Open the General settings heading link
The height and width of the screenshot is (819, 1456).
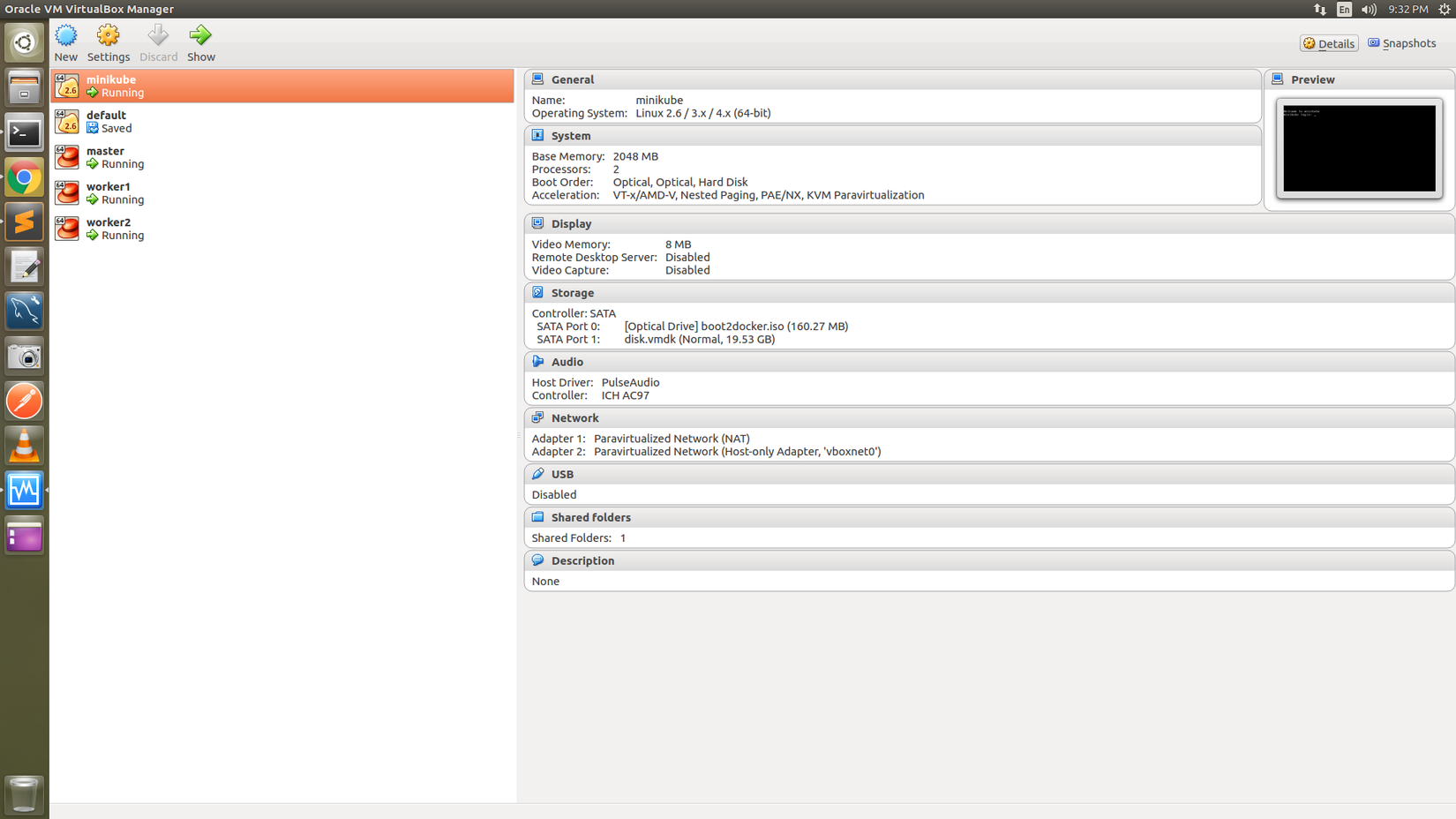point(573,79)
